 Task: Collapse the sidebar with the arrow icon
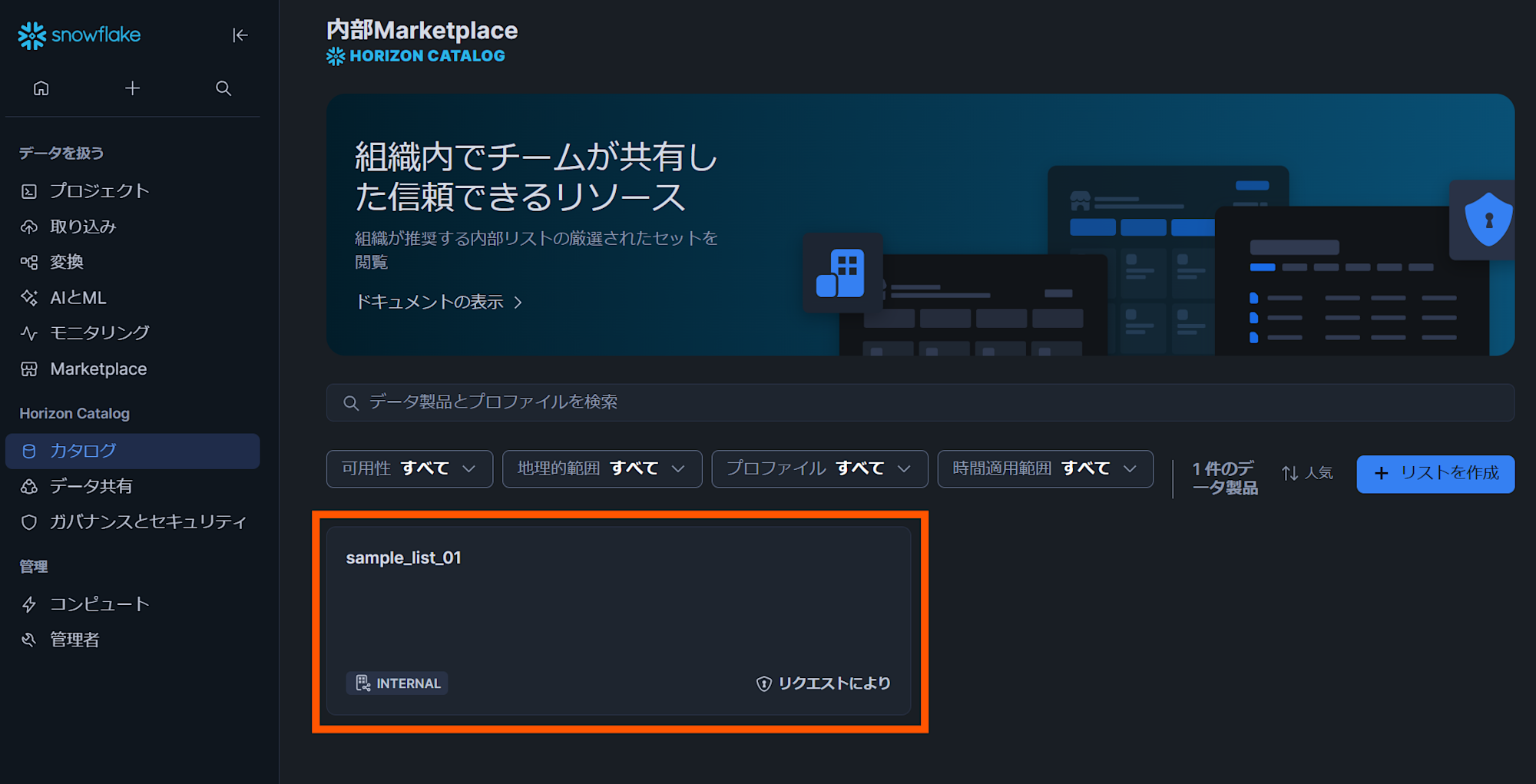(240, 35)
